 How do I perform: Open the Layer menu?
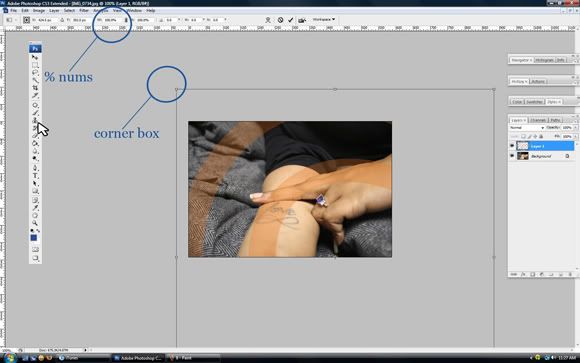pyautogui.click(x=54, y=11)
